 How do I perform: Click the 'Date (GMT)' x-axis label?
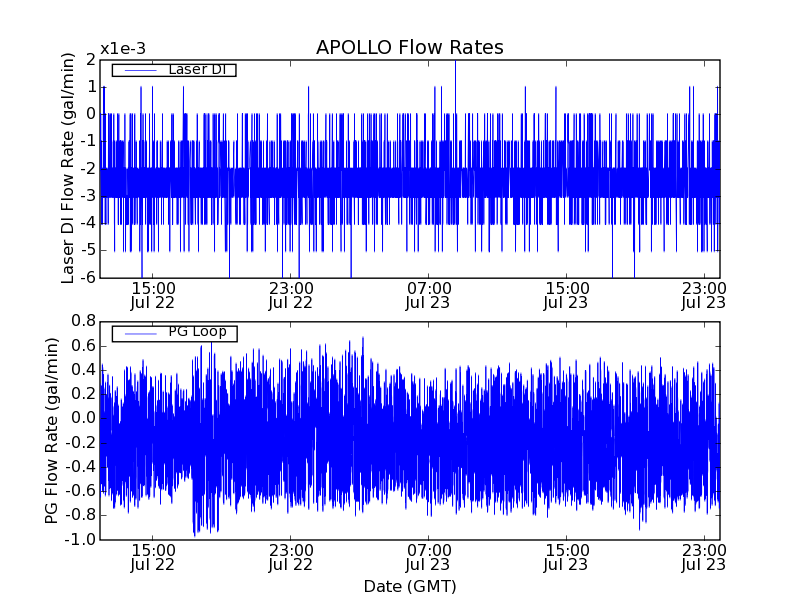click(410, 586)
